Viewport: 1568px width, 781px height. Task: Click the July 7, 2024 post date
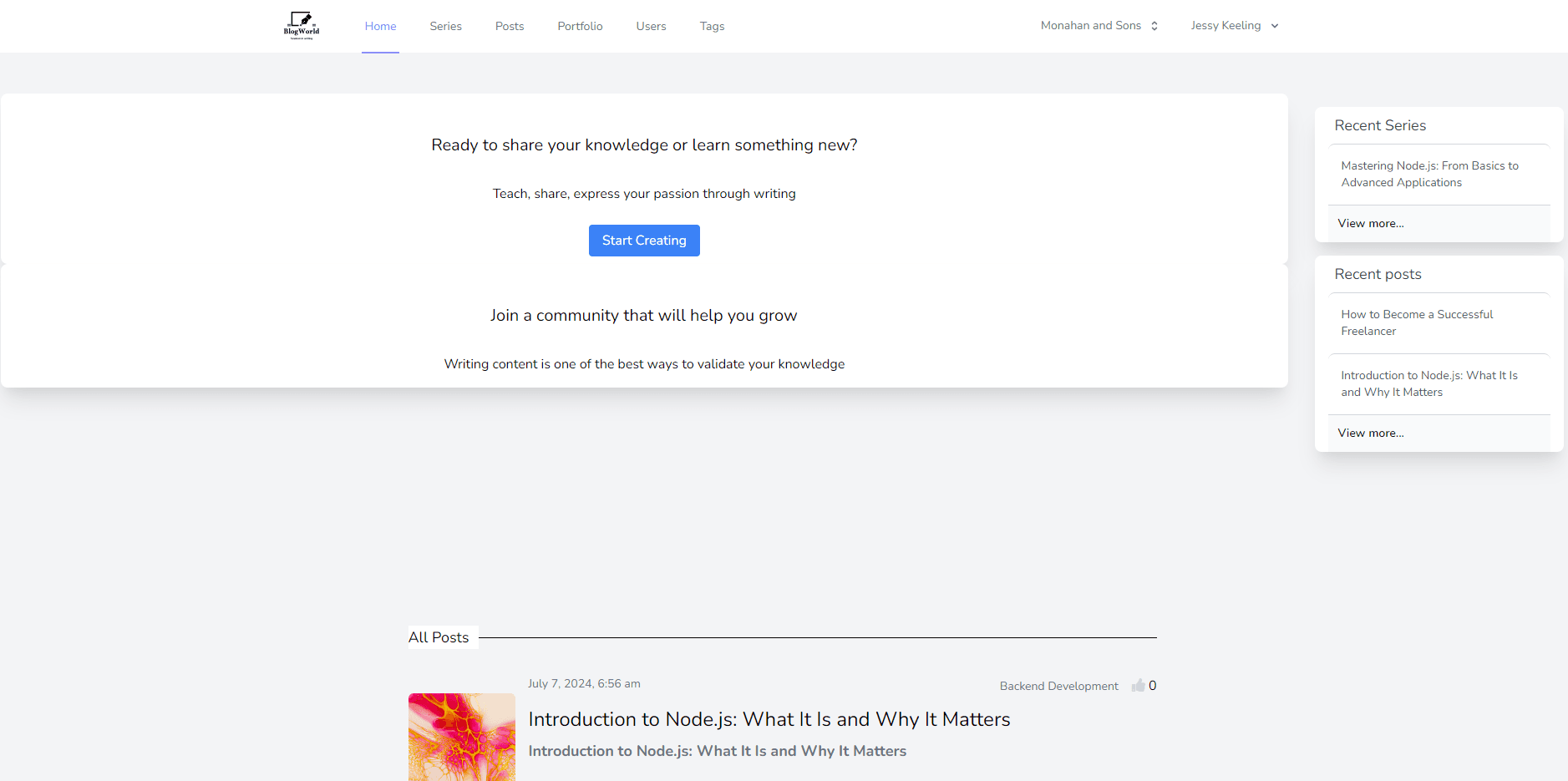(584, 684)
